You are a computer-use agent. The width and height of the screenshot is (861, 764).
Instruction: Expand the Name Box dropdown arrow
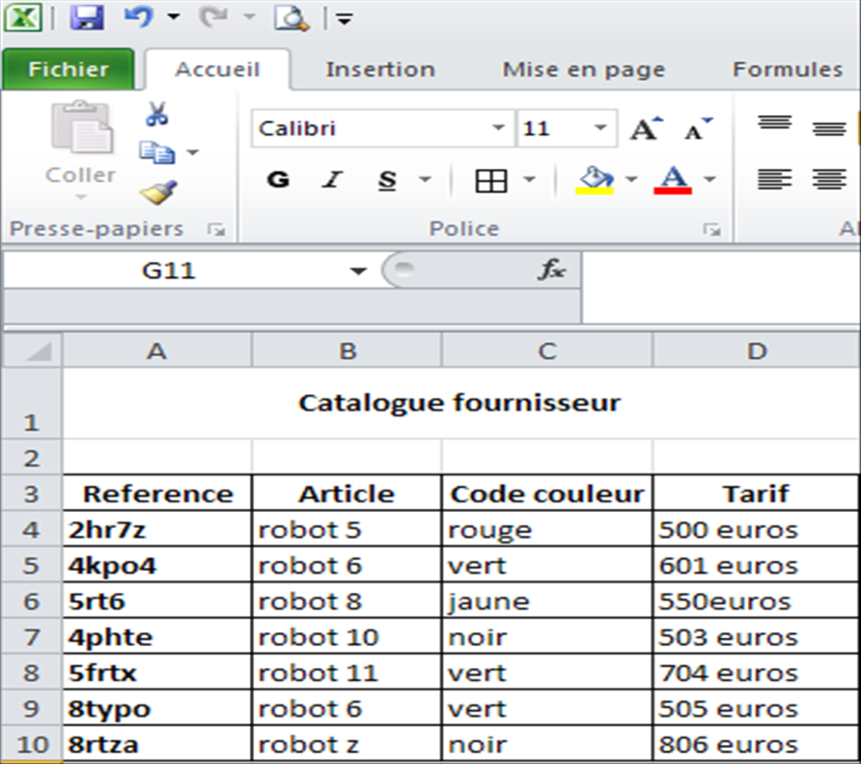pyautogui.click(x=358, y=271)
